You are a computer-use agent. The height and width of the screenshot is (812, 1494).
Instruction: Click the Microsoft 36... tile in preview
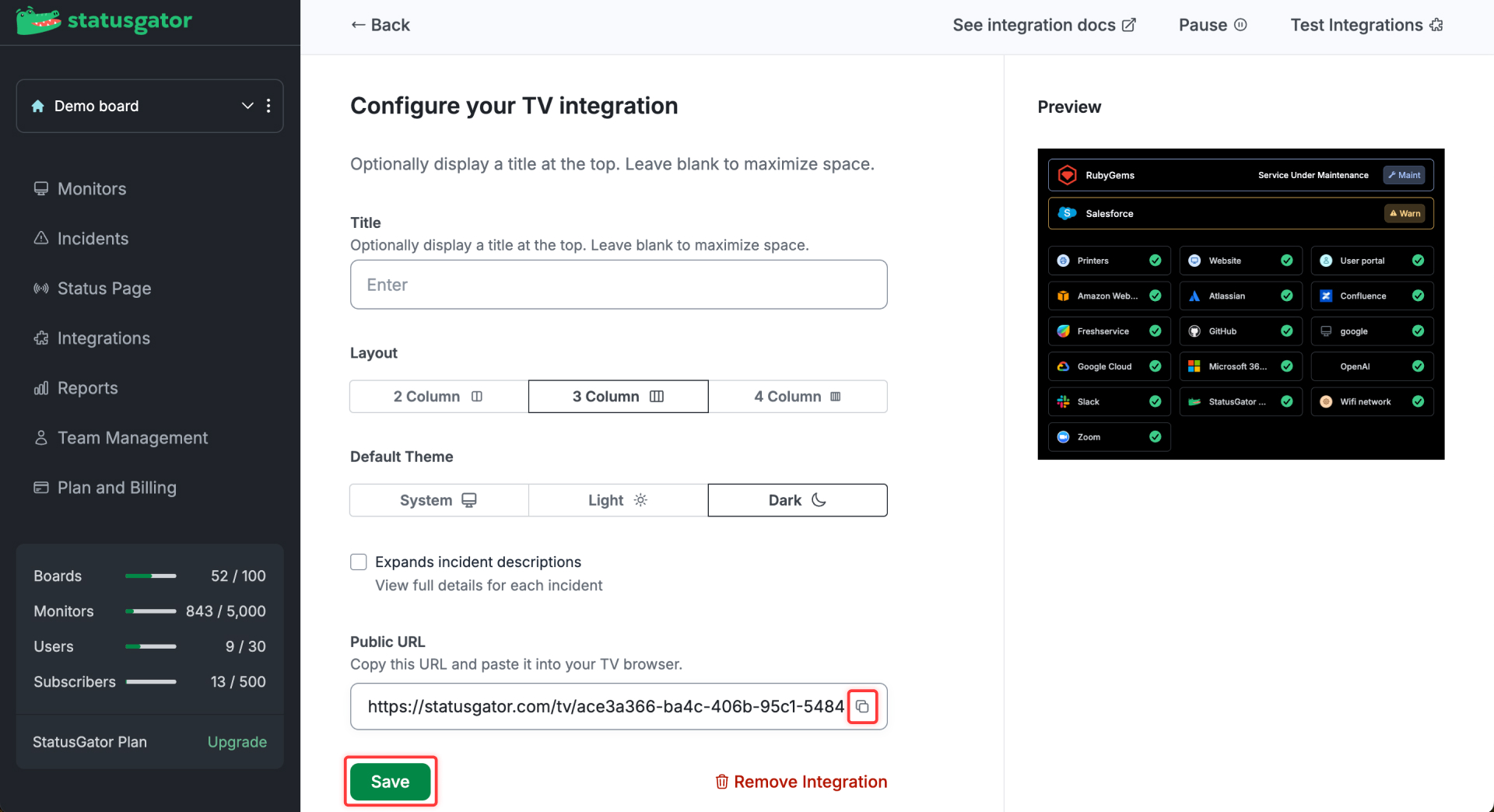click(1241, 366)
